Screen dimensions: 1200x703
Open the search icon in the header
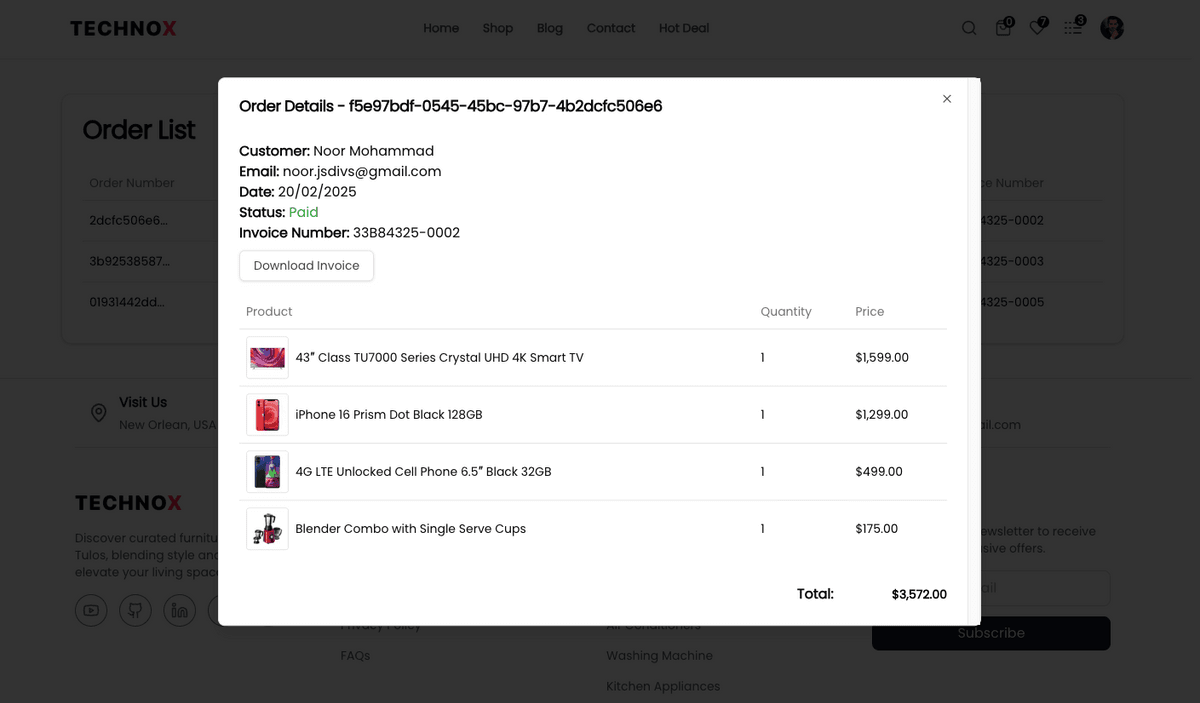pos(969,28)
